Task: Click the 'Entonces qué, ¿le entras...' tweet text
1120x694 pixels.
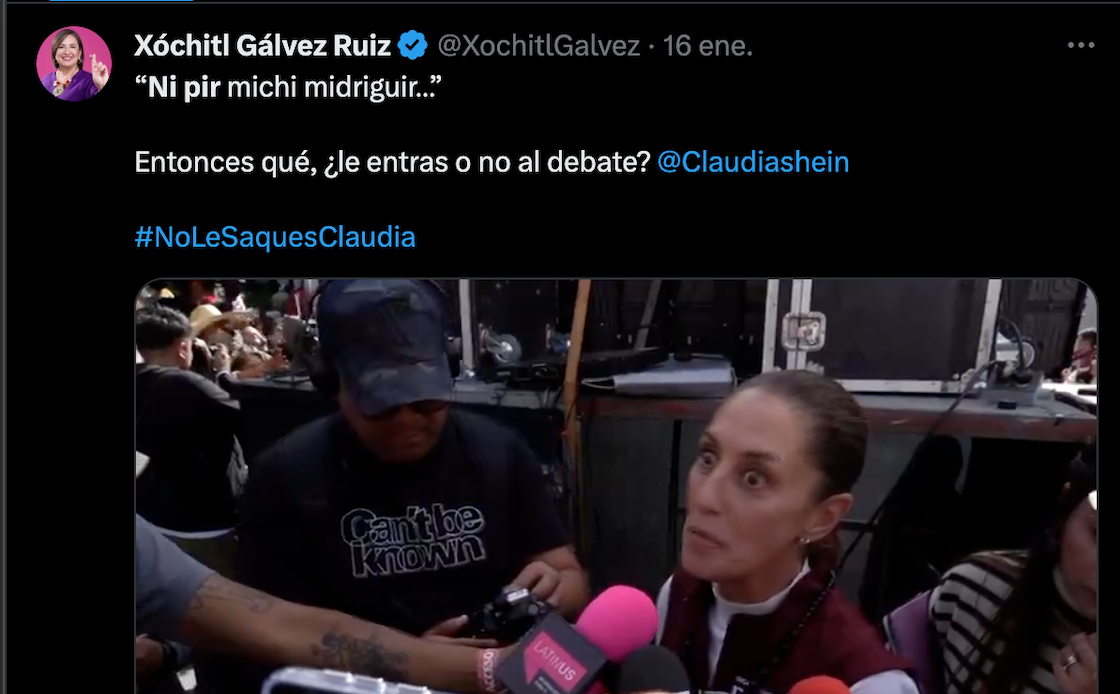Action: 392,162
